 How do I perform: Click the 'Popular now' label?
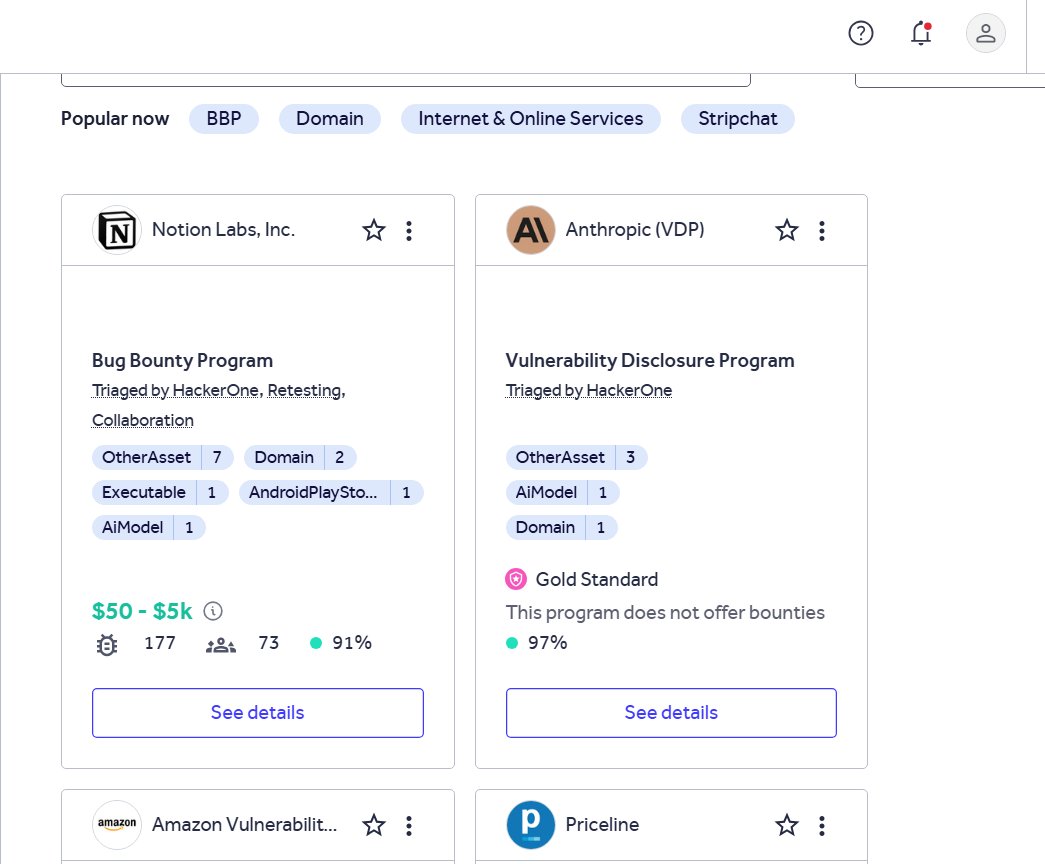(x=115, y=119)
